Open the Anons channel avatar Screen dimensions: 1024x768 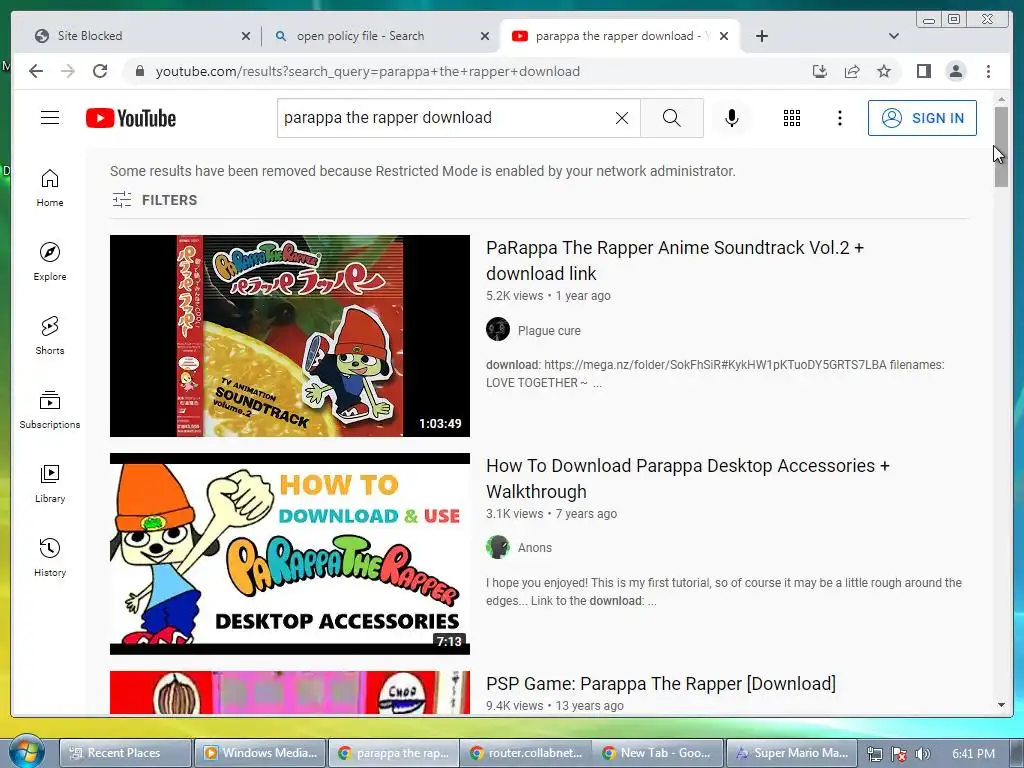tap(498, 547)
